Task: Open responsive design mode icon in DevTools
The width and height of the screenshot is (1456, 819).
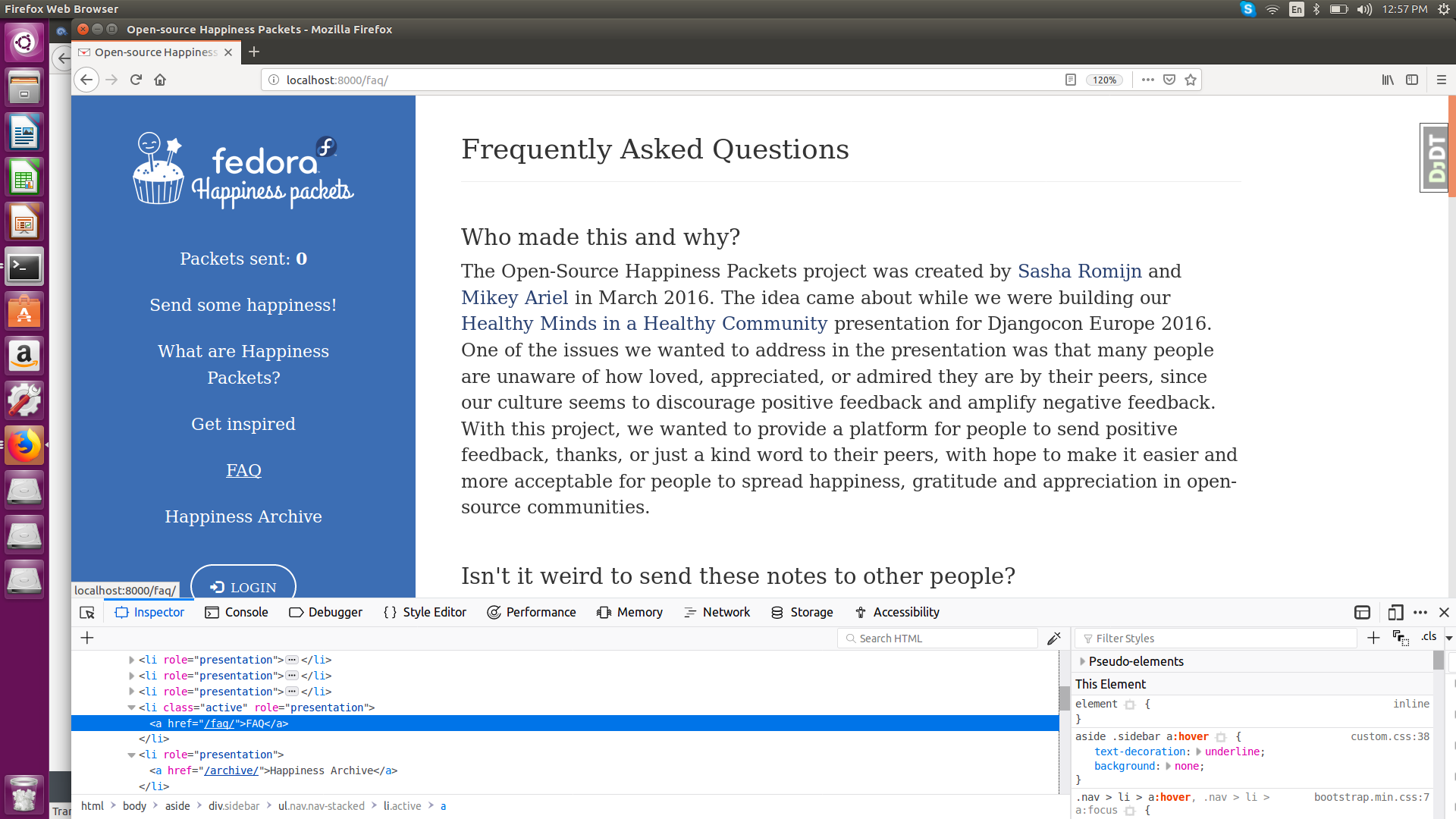Action: 1395,612
